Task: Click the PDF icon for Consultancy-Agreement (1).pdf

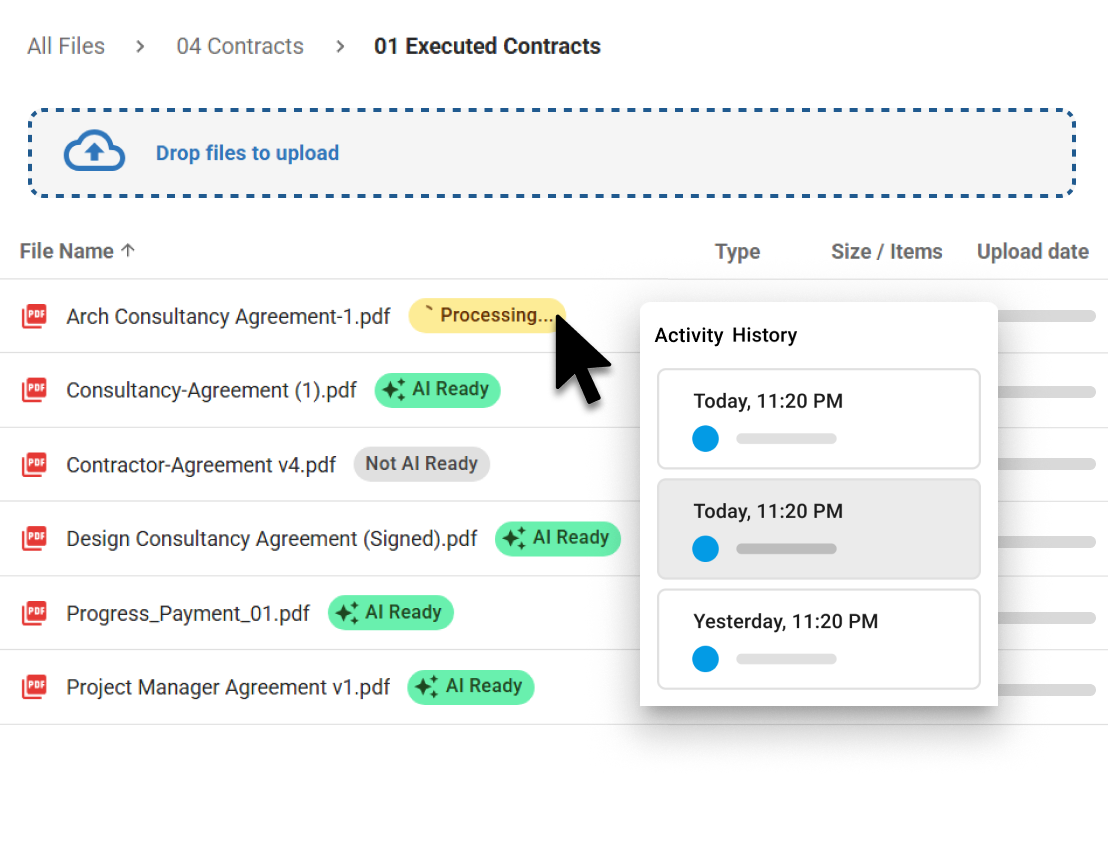Action: tap(35, 389)
